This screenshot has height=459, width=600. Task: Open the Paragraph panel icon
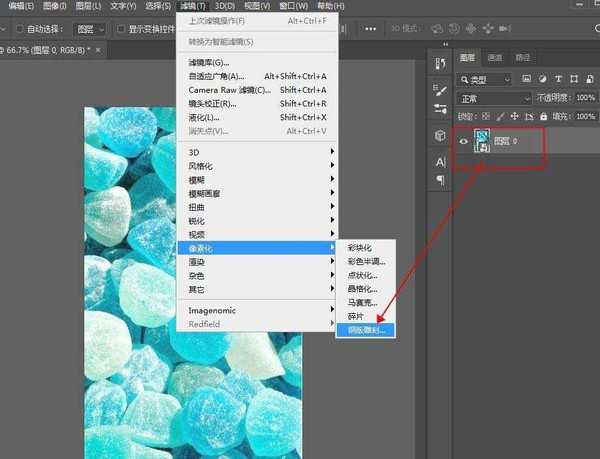[x=440, y=180]
